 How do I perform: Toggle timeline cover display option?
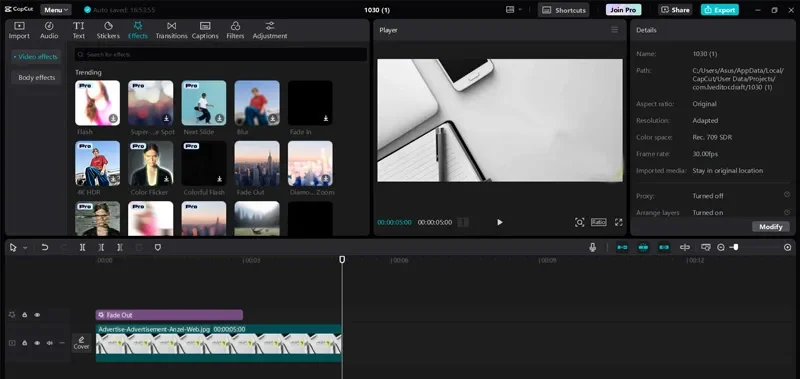coord(706,247)
